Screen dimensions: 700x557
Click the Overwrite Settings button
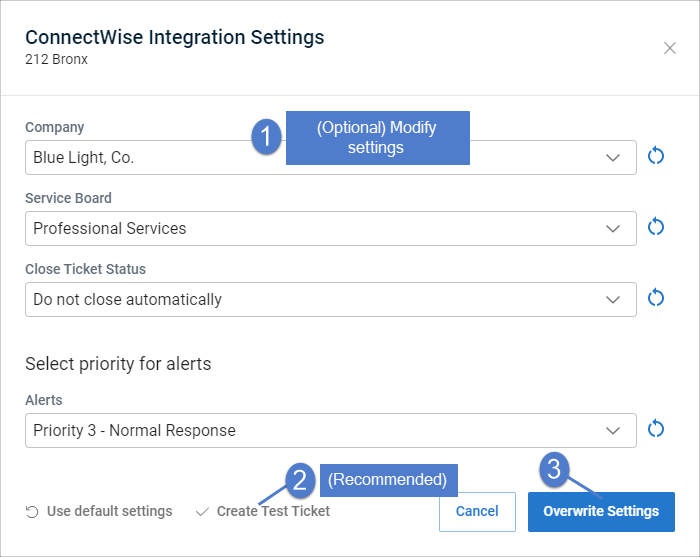click(601, 511)
